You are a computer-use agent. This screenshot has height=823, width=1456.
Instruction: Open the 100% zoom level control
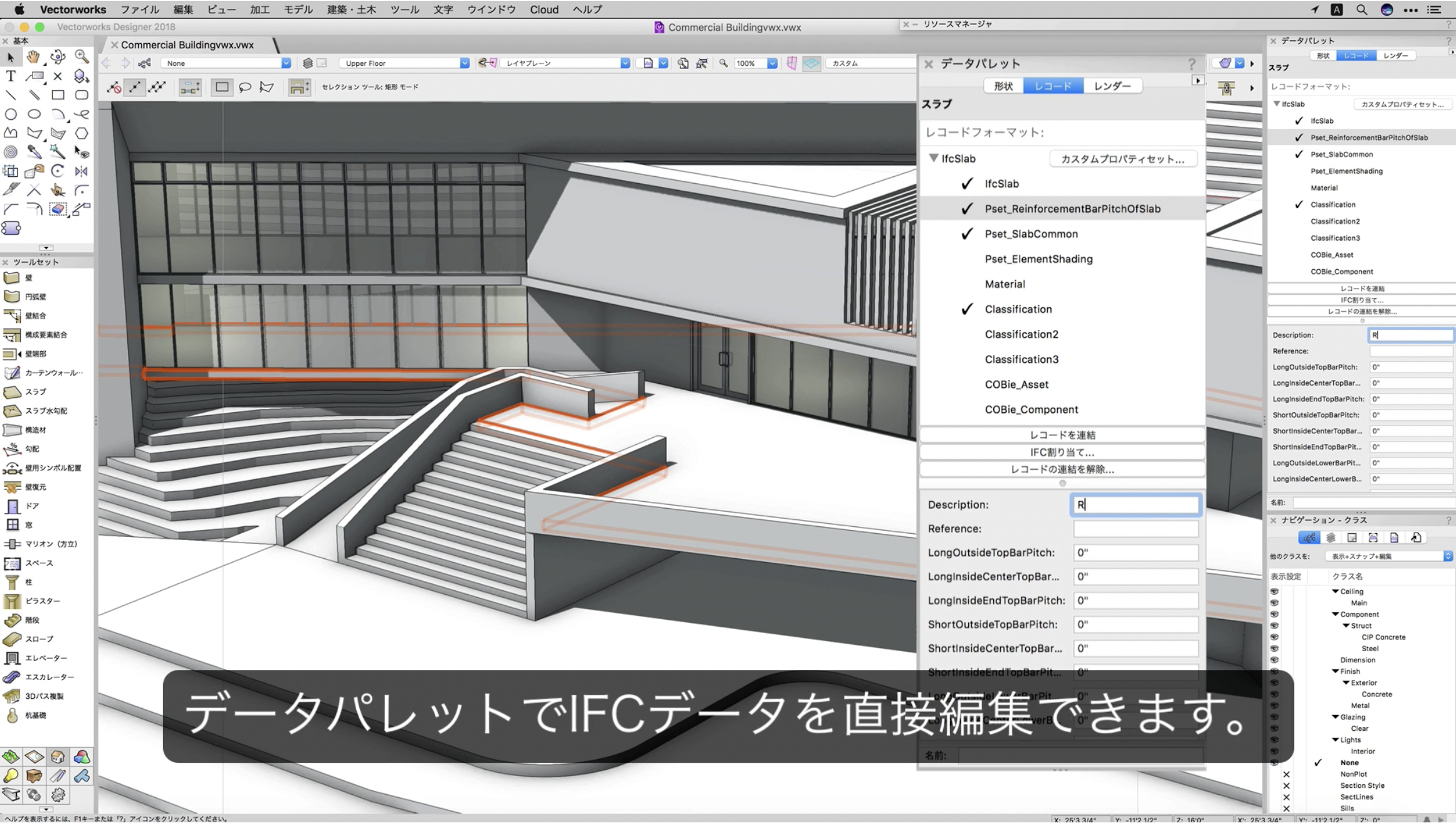[772, 63]
